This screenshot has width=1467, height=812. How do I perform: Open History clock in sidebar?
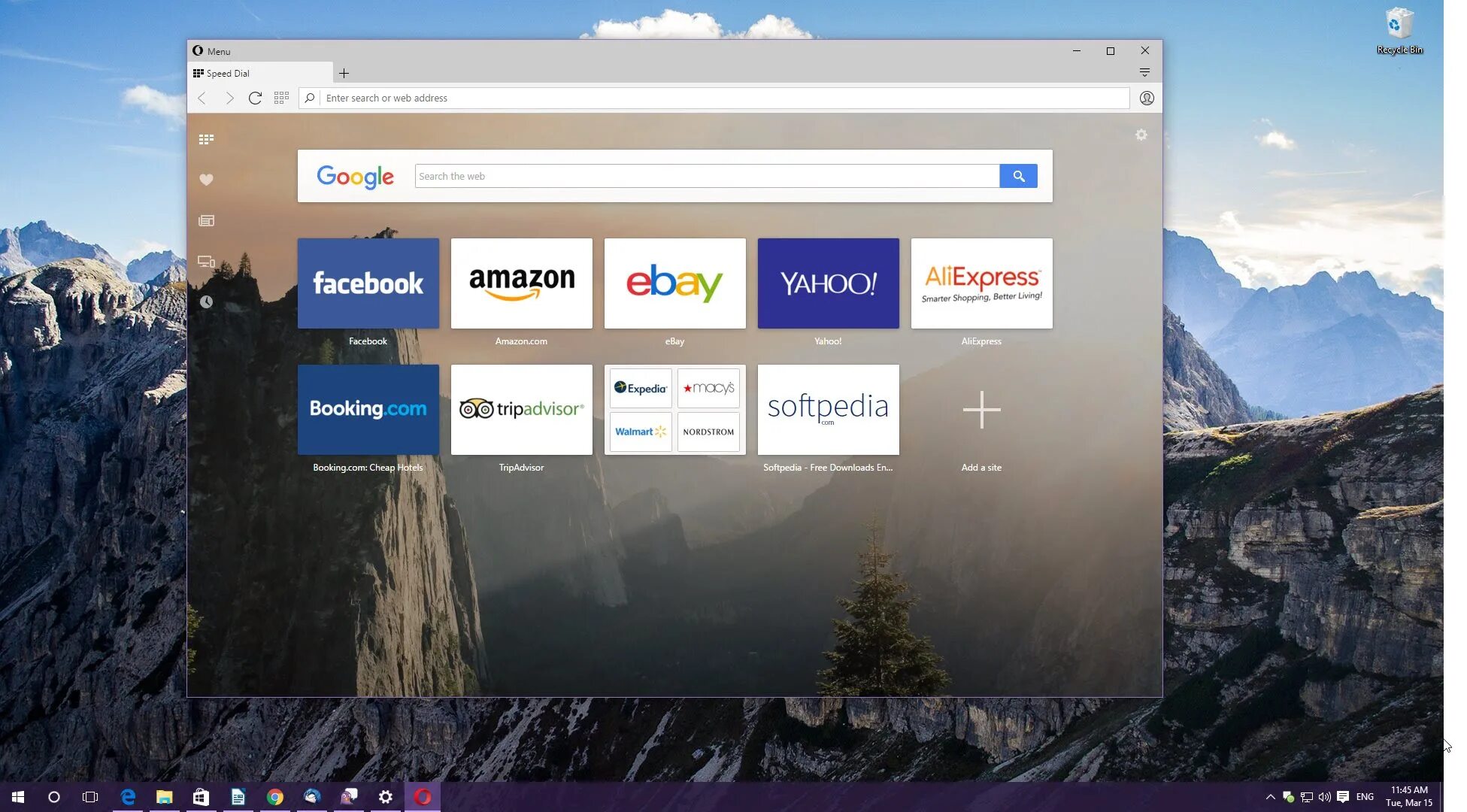(x=206, y=301)
